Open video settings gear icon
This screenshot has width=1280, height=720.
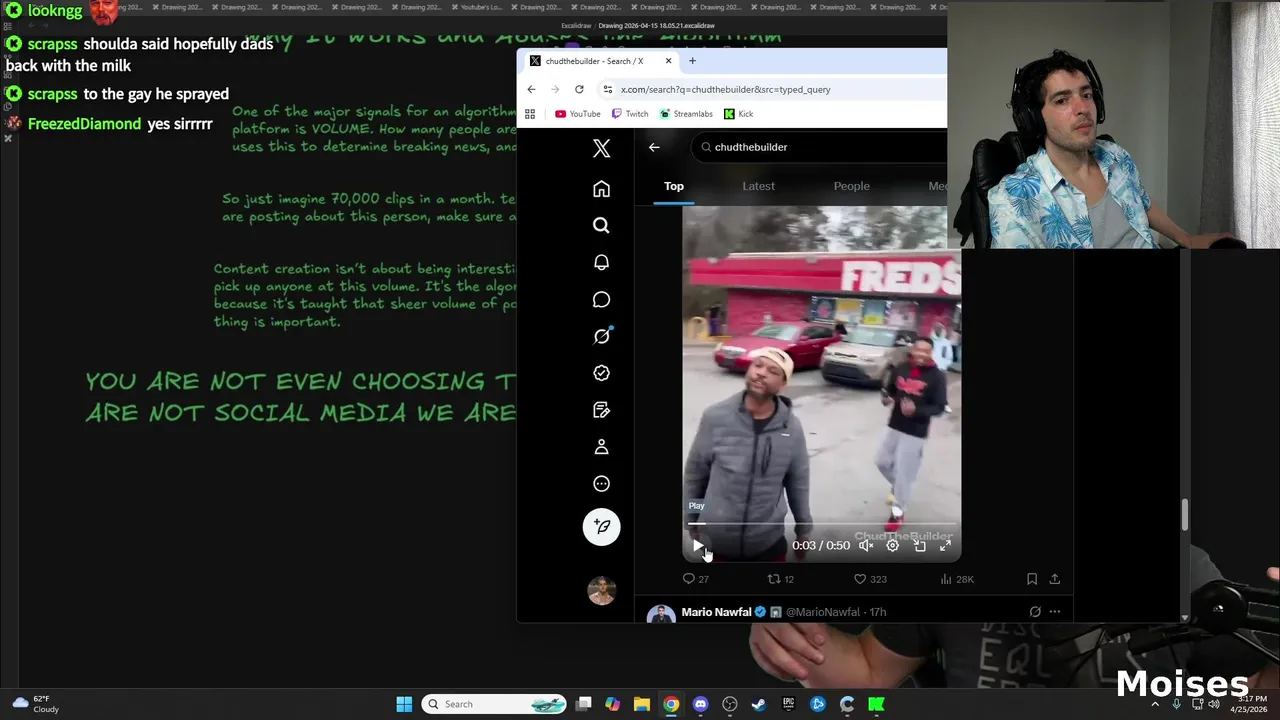click(893, 545)
